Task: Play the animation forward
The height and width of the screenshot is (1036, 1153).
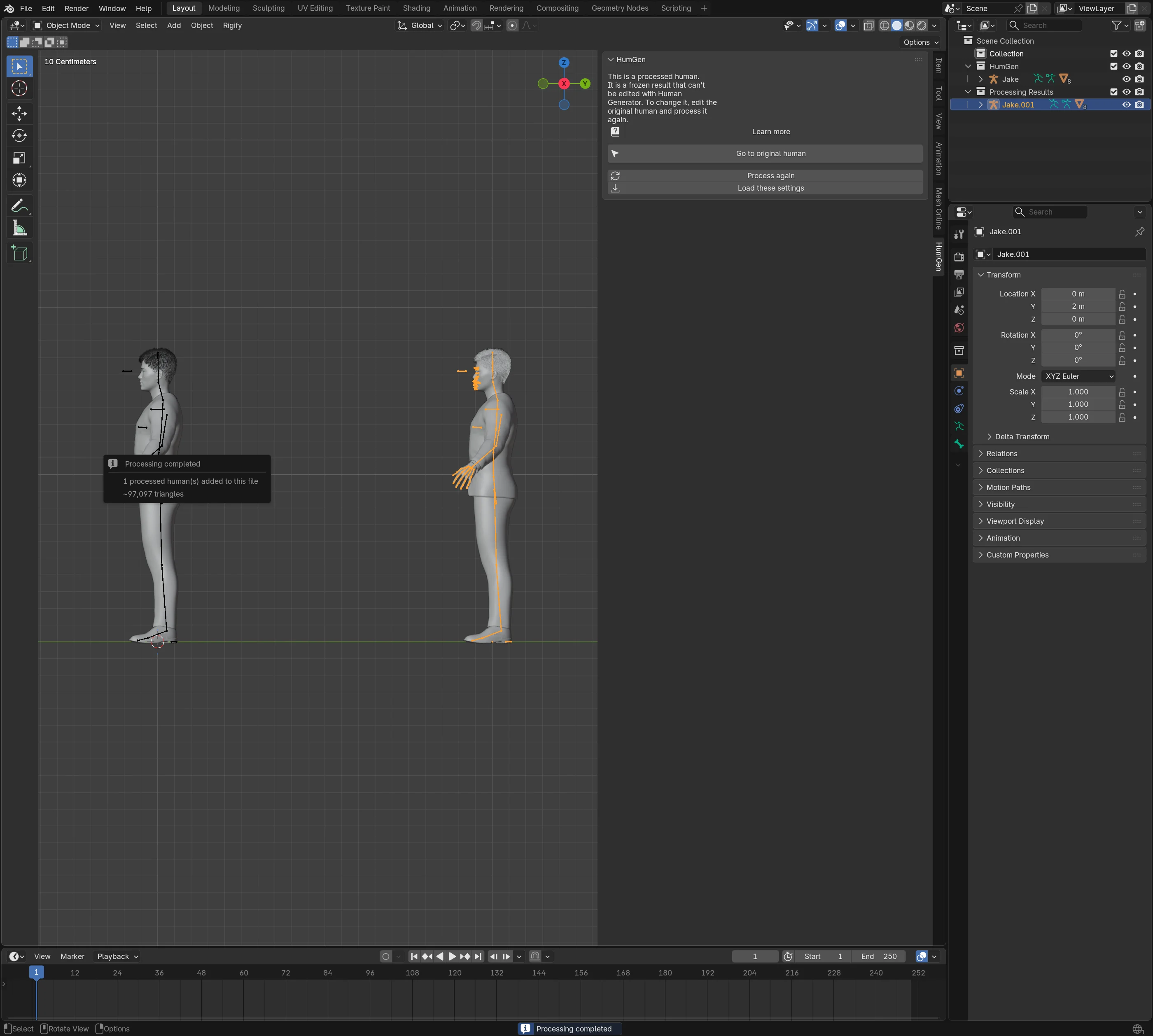Action: (x=452, y=956)
